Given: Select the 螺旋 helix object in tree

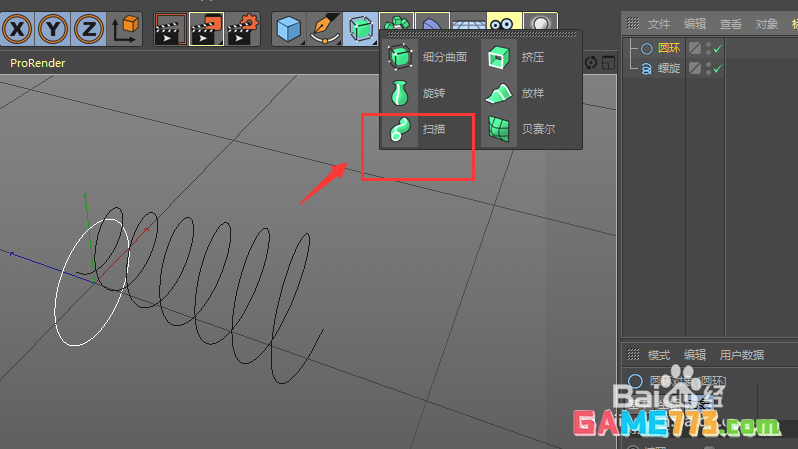Looking at the screenshot, I should point(669,68).
